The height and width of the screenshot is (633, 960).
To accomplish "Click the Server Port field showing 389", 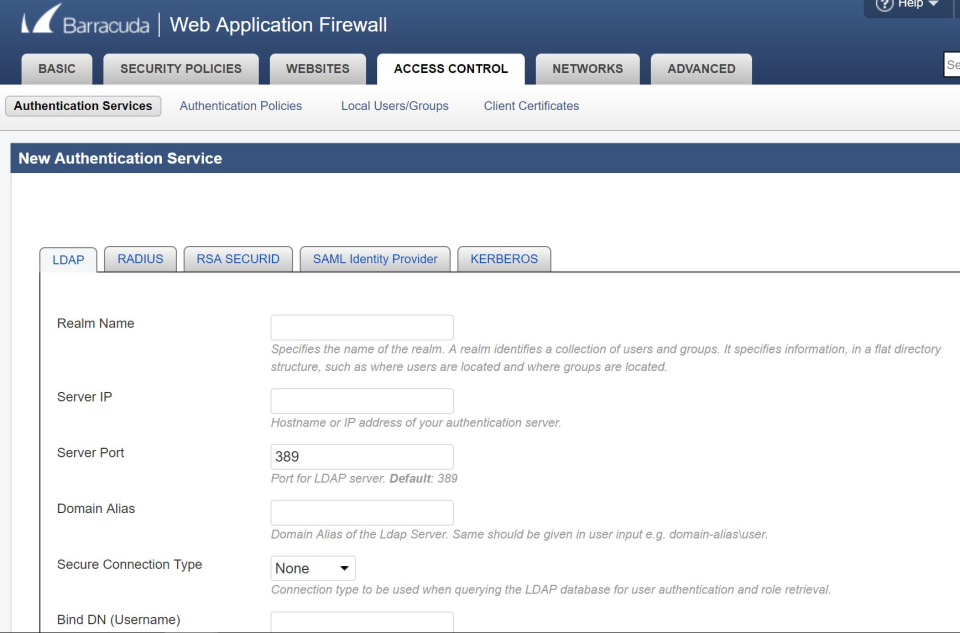I will (x=361, y=457).
